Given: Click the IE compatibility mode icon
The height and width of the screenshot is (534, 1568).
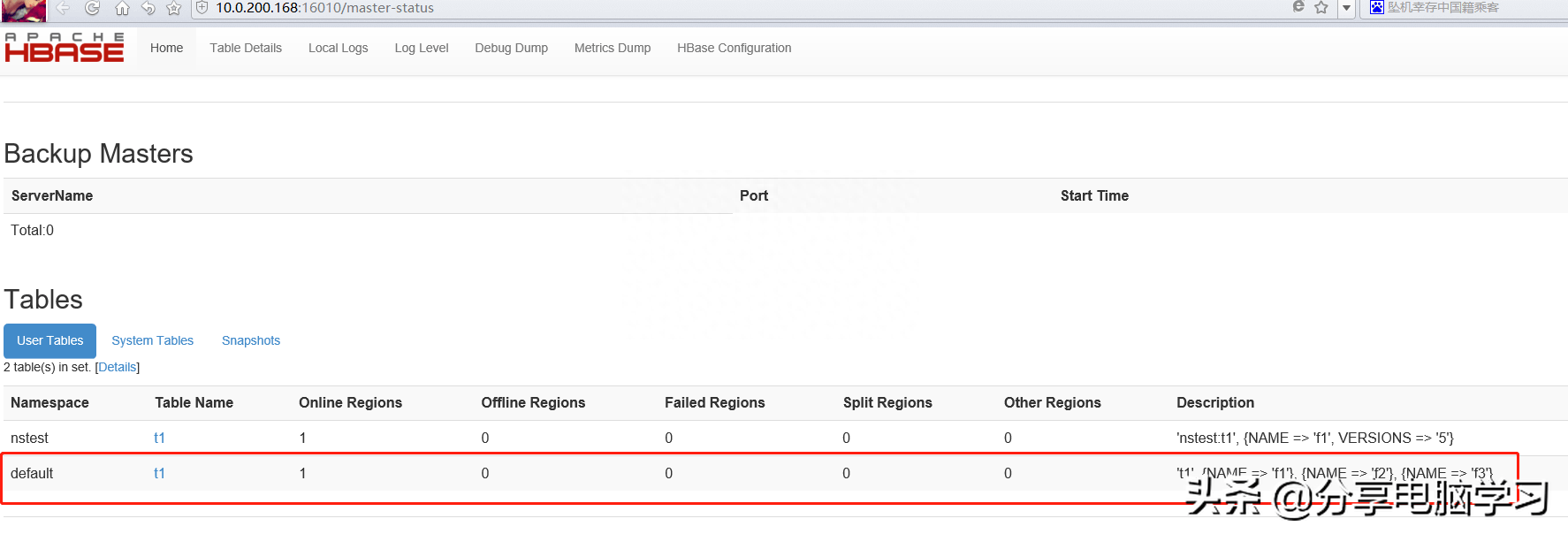Looking at the screenshot, I should (x=1298, y=7).
